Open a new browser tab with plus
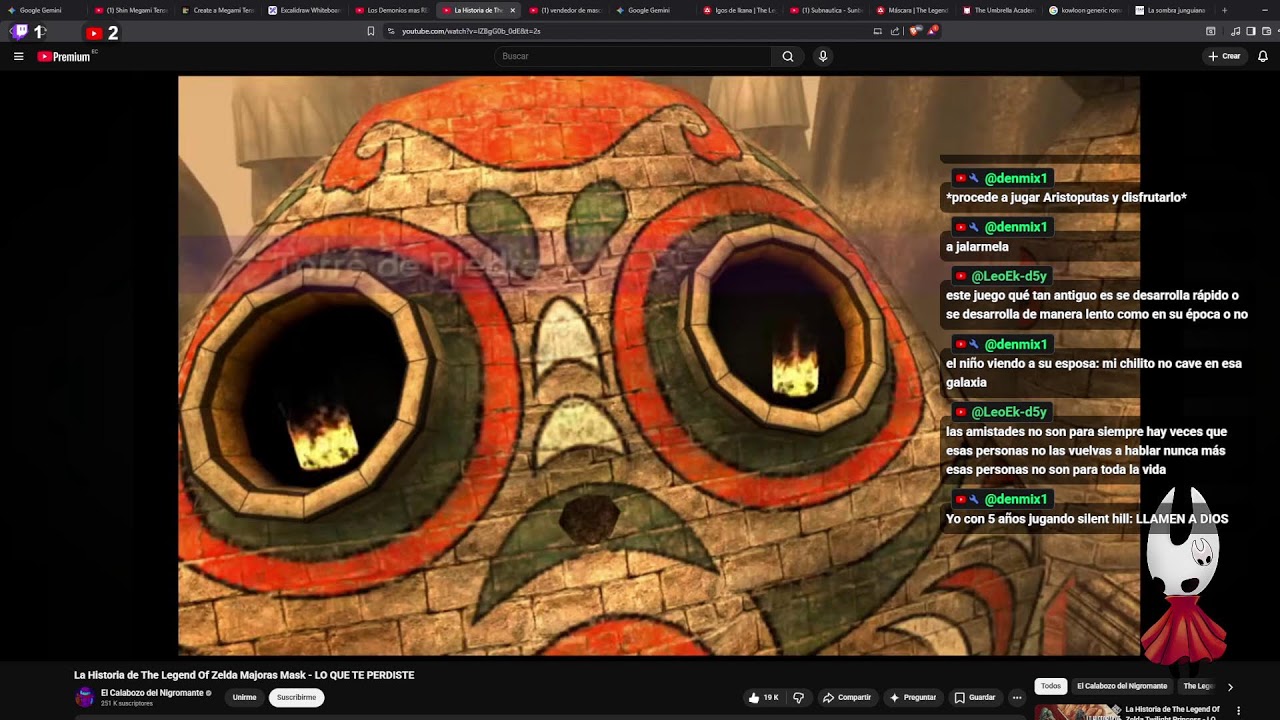This screenshot has width=1280, height=720. point(1224,10)
